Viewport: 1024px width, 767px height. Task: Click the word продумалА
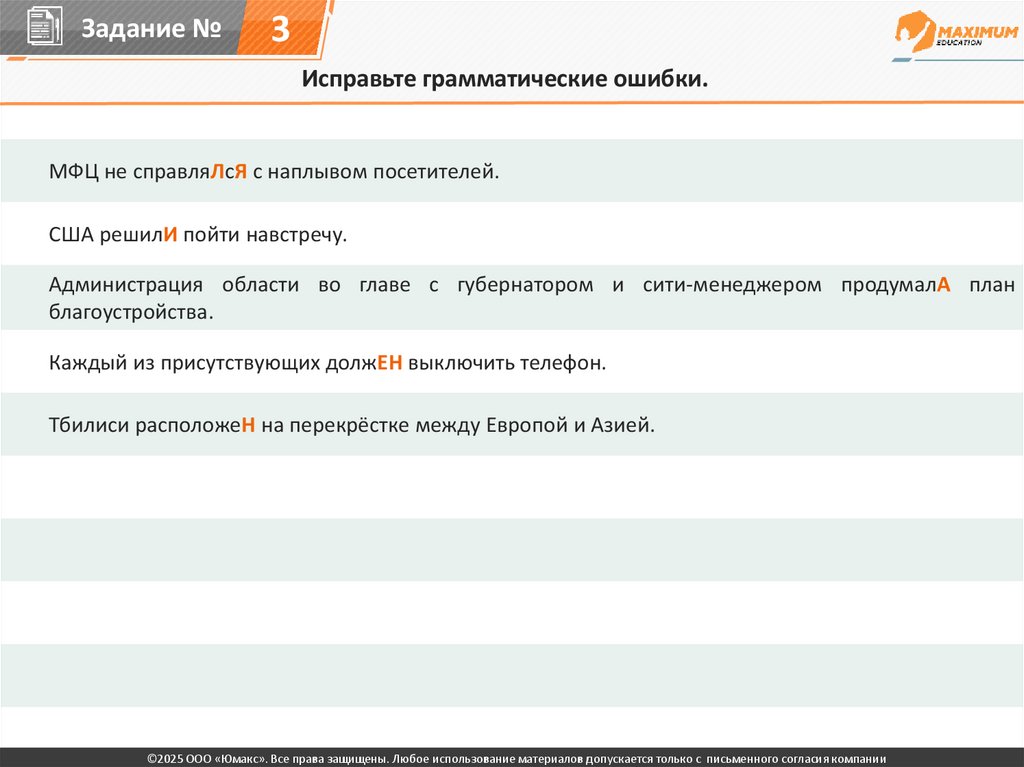click(x=895, y=285)
